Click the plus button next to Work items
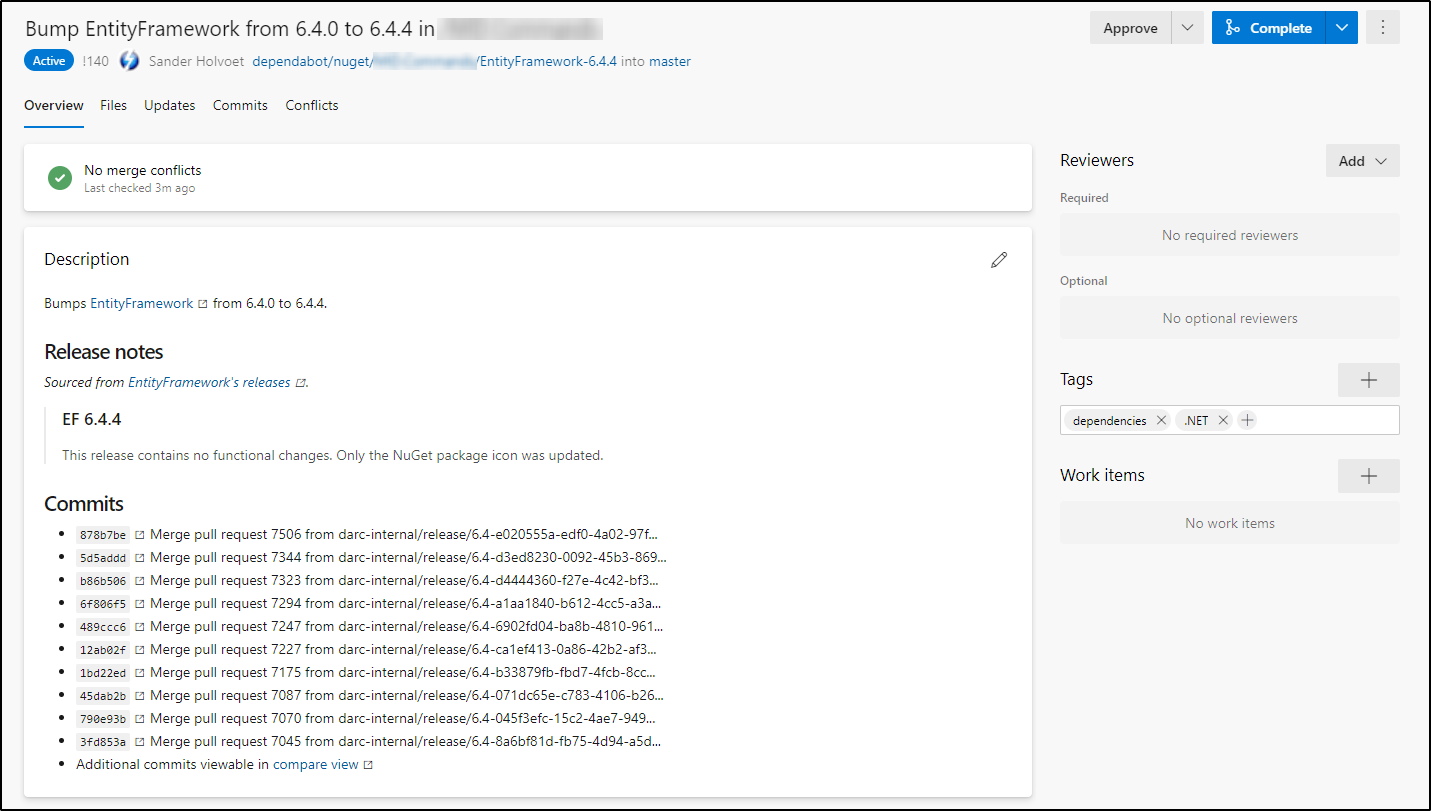The width and height of the screenshot is (1431, 811). (x=1369, y=476)
